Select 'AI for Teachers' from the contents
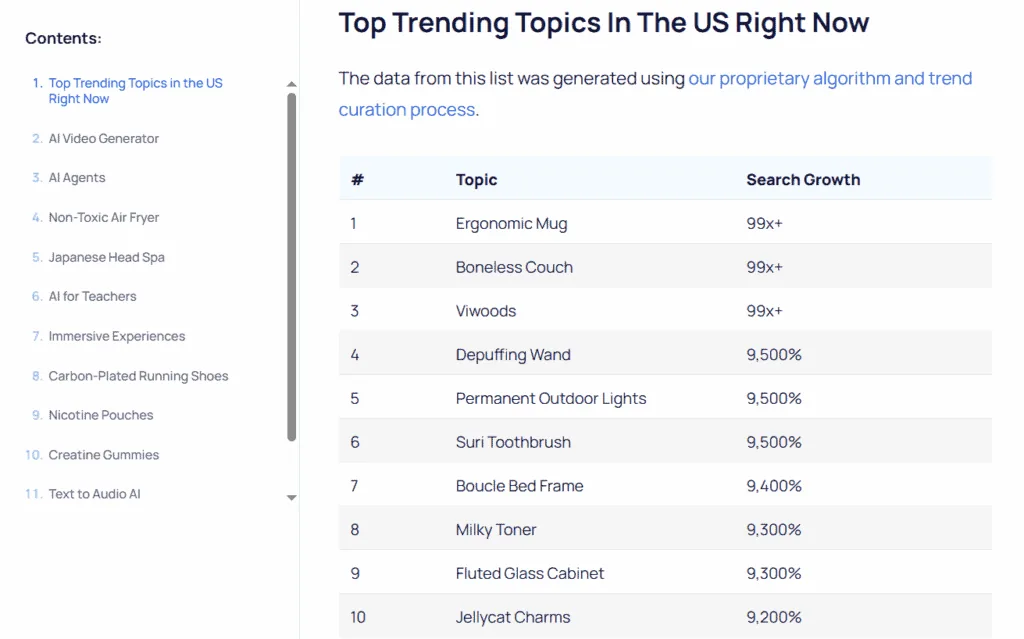This screenshot has width=1024, height=639. (92, 296)
